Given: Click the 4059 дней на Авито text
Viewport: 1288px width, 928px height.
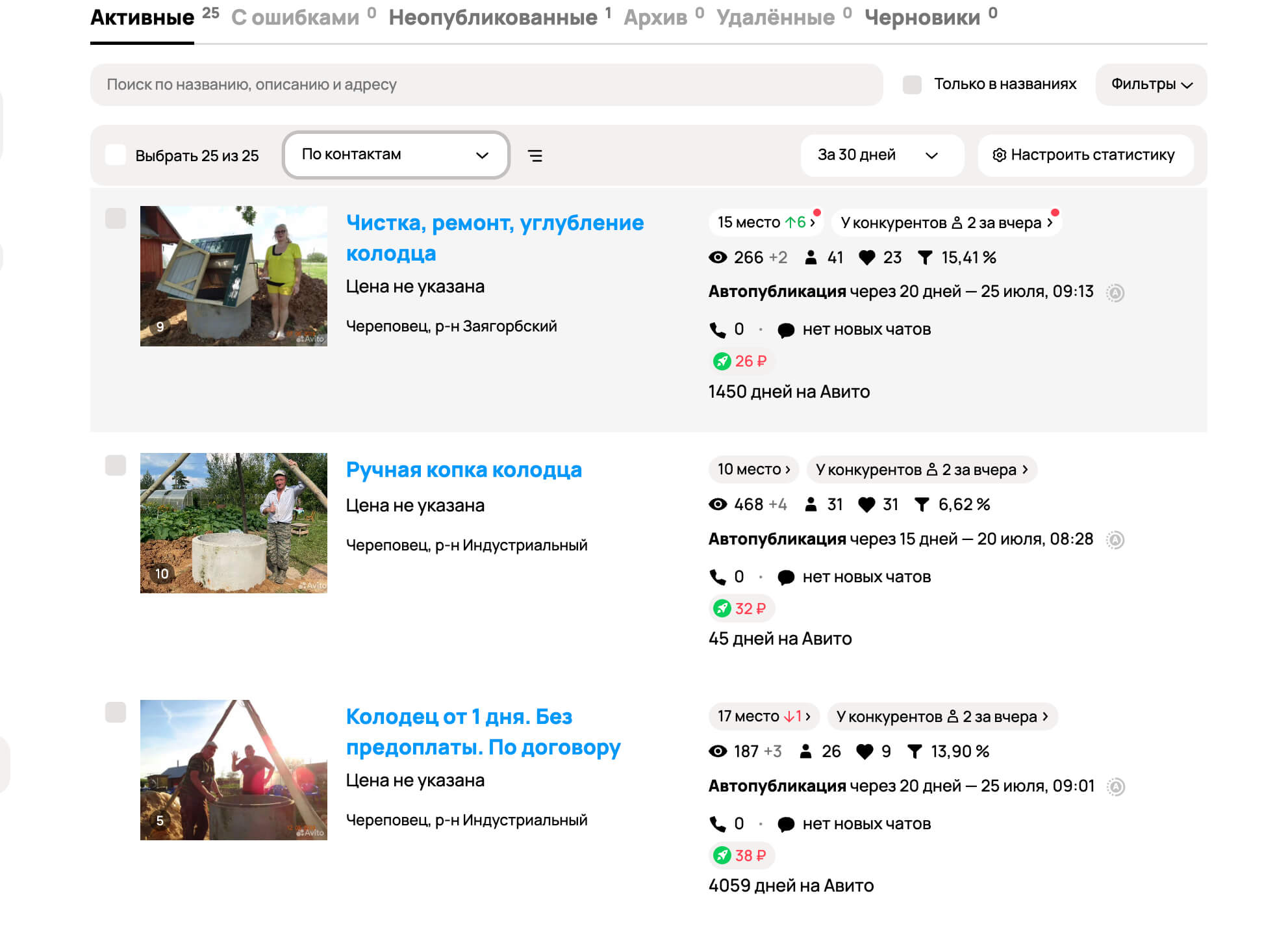Looking at the screenshot, I should point(791,886).
